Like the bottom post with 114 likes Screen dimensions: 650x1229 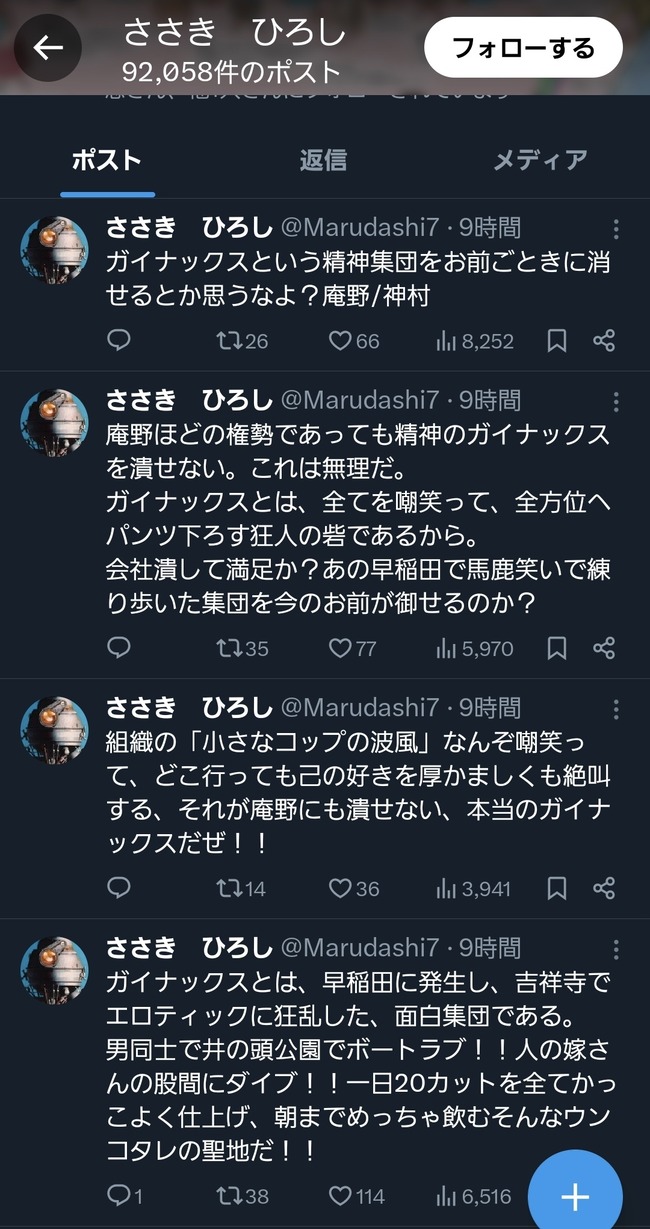(343, 1195)
